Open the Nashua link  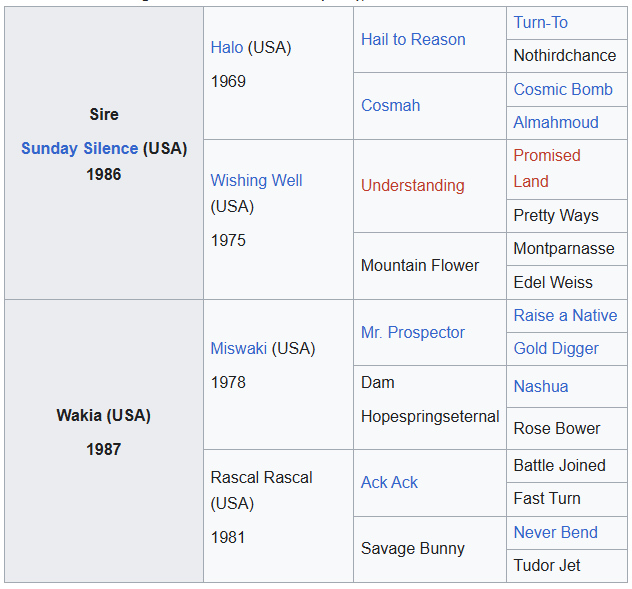(x=541, y=387)
